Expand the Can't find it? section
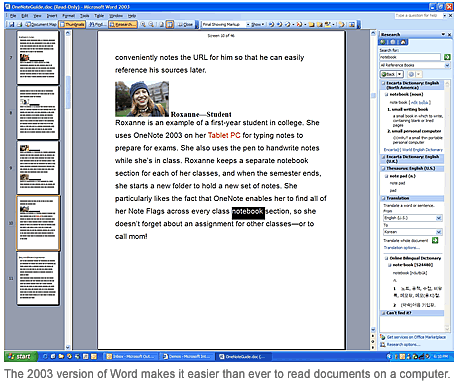Image resolution: width=461 pixels, height=383 pixels. click(x=383, y=313)
